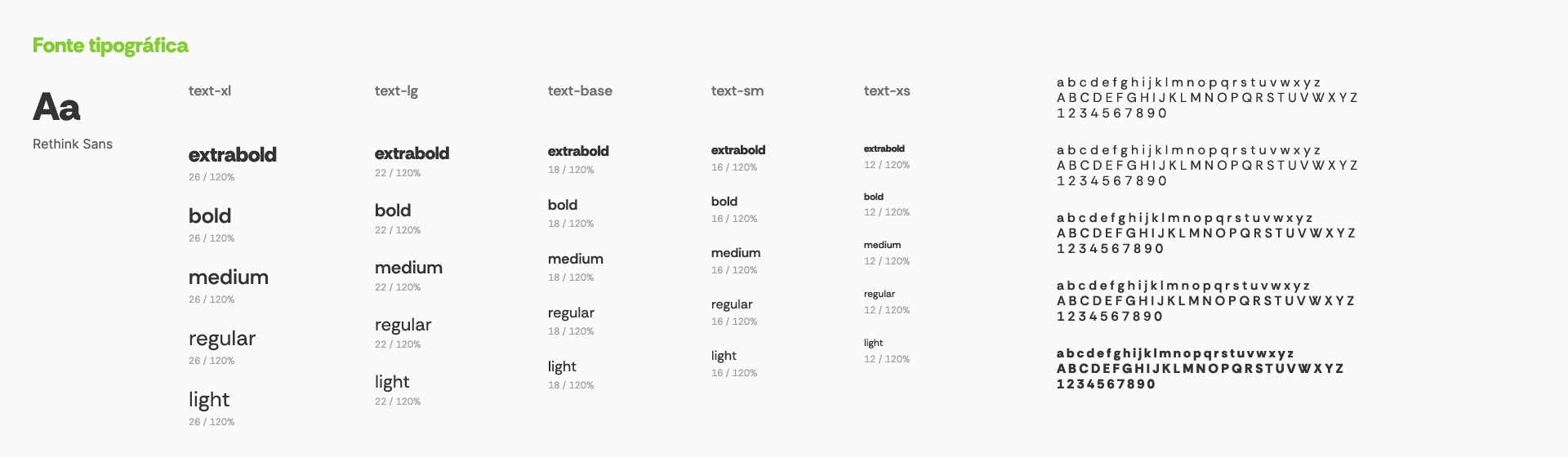This screenshot has width=1568, height=457.
Task: Select the extrabold sample in text-xs column
Action: pyautogui.click(x=884, y=149)
